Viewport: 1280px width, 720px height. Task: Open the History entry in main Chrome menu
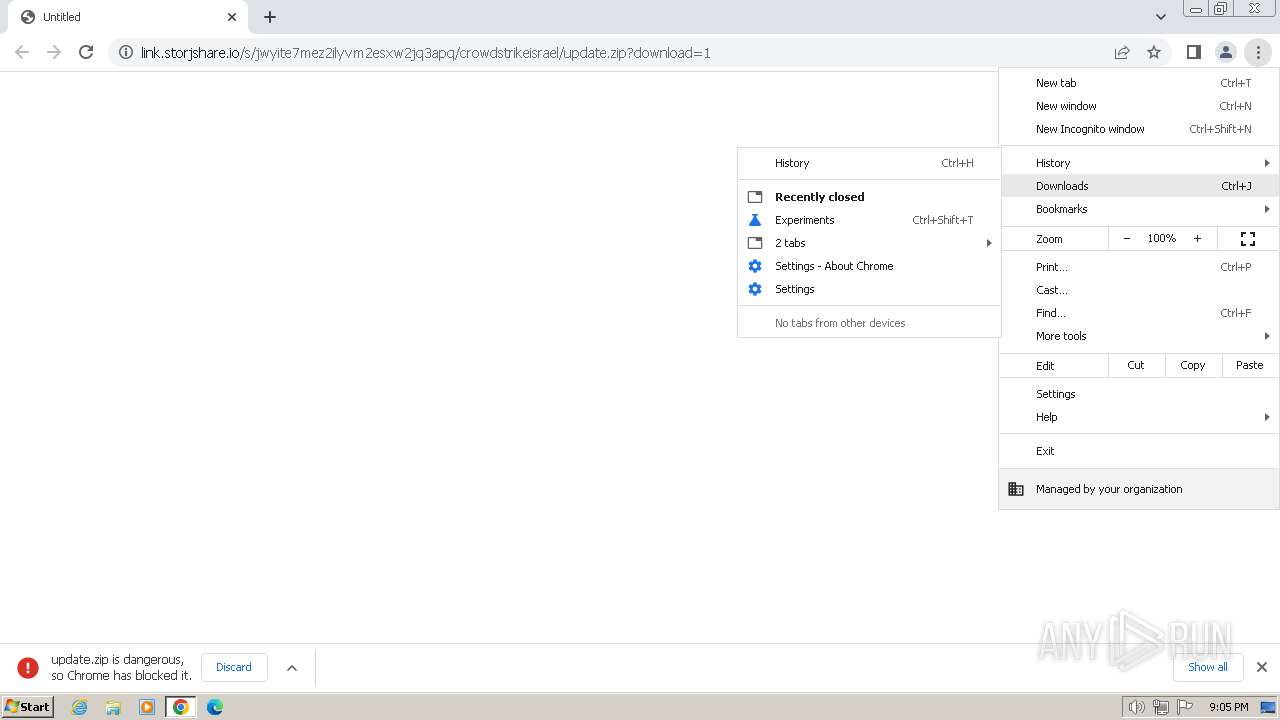(1139, 163)
